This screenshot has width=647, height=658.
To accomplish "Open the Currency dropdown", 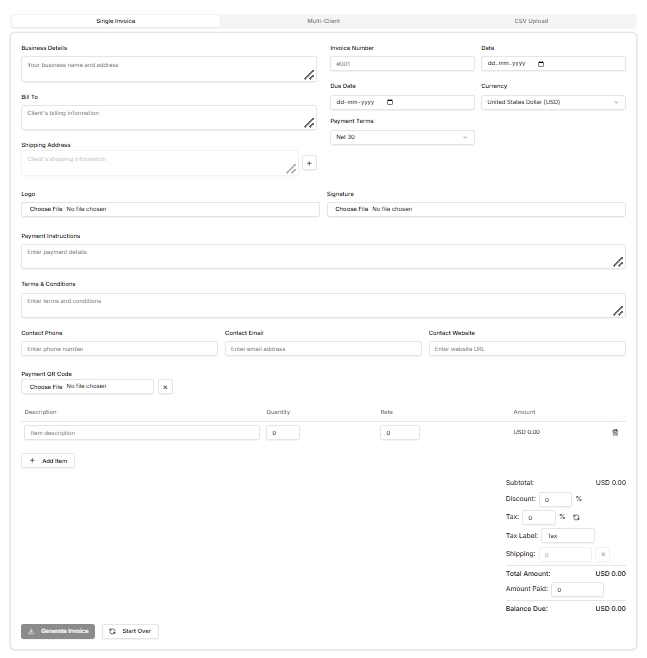I will pyautogui.click(x=553, y=102).
